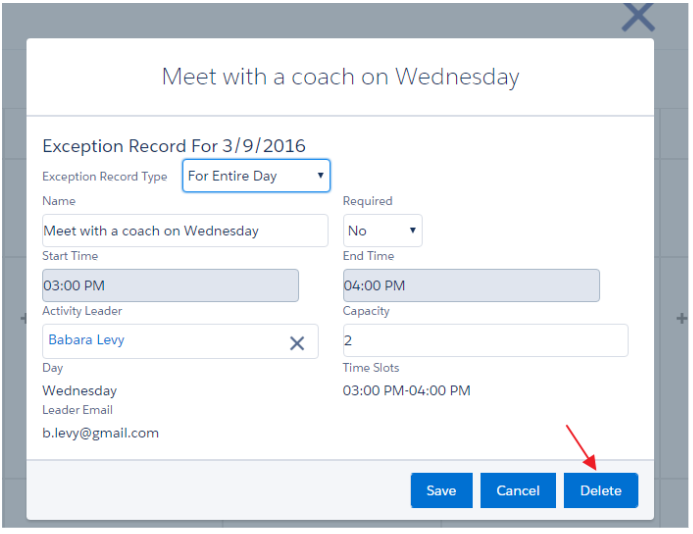This screenshot has height=534, width=693.
Task: Click the time slot 03:00 PM-04:00 PM
Action: click(406, 391)
